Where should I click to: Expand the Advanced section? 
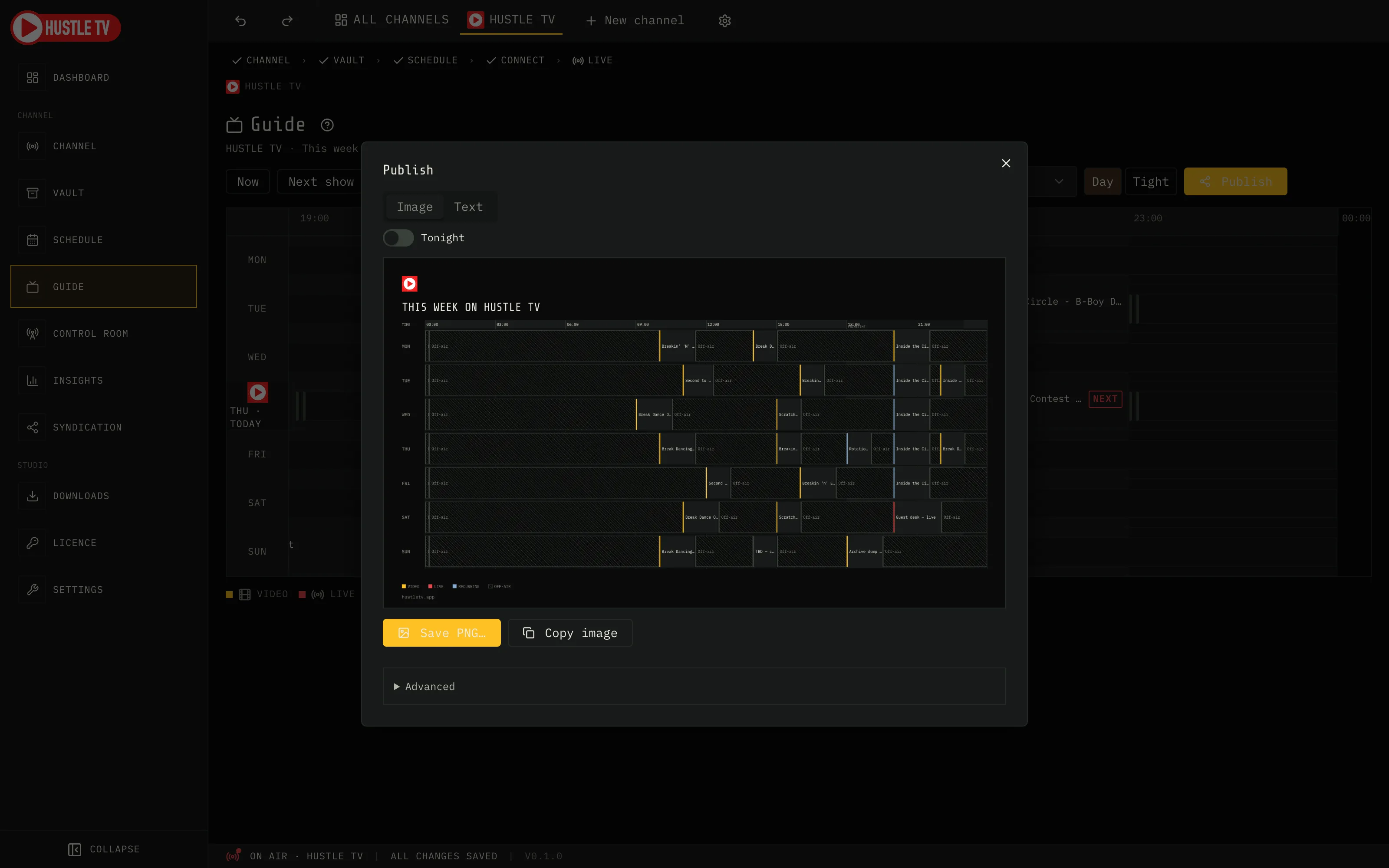(x=694, y=686)
